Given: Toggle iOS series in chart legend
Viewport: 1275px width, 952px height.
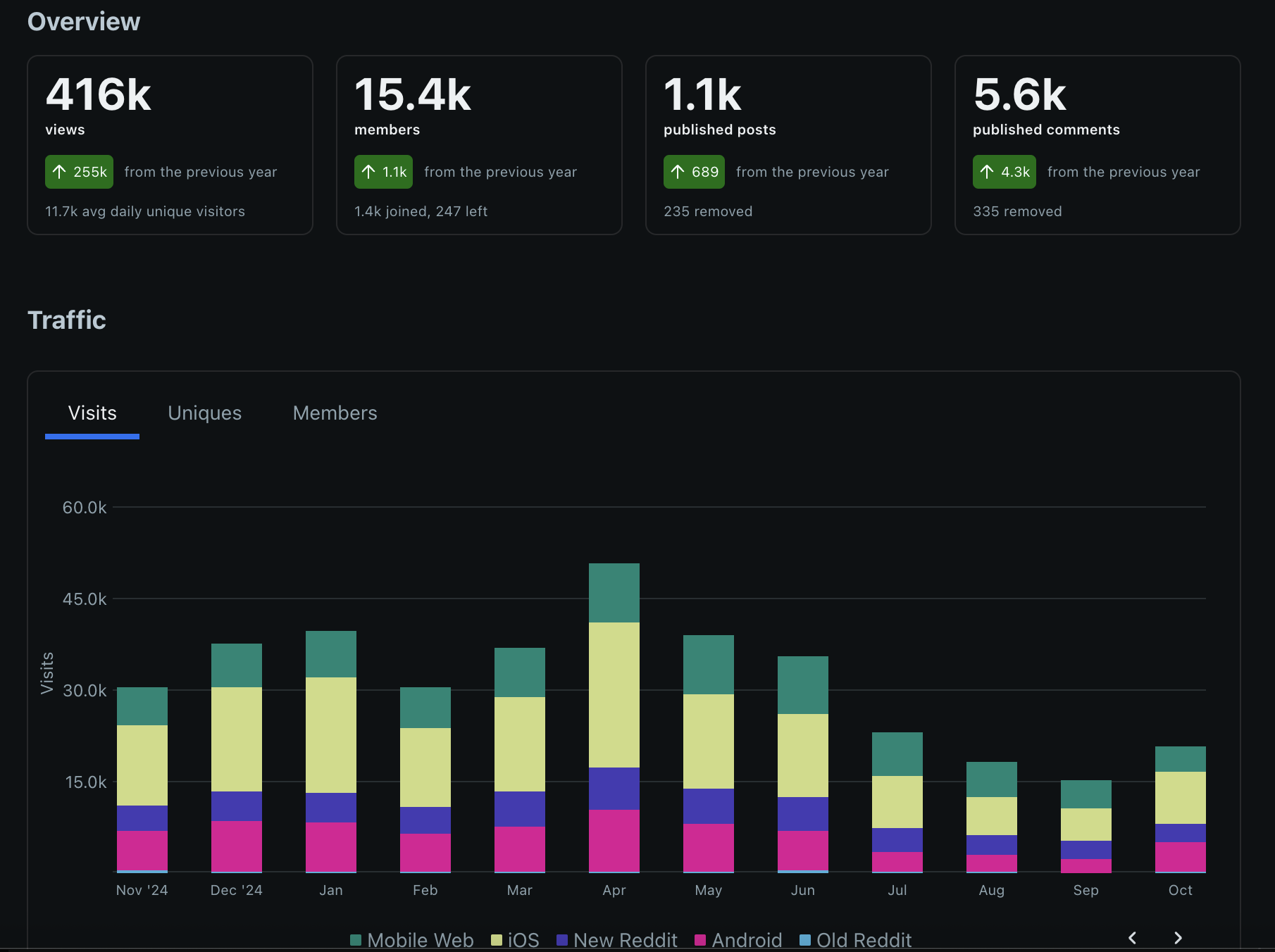Looking at the screenshot, I should [x=515, y=940].
